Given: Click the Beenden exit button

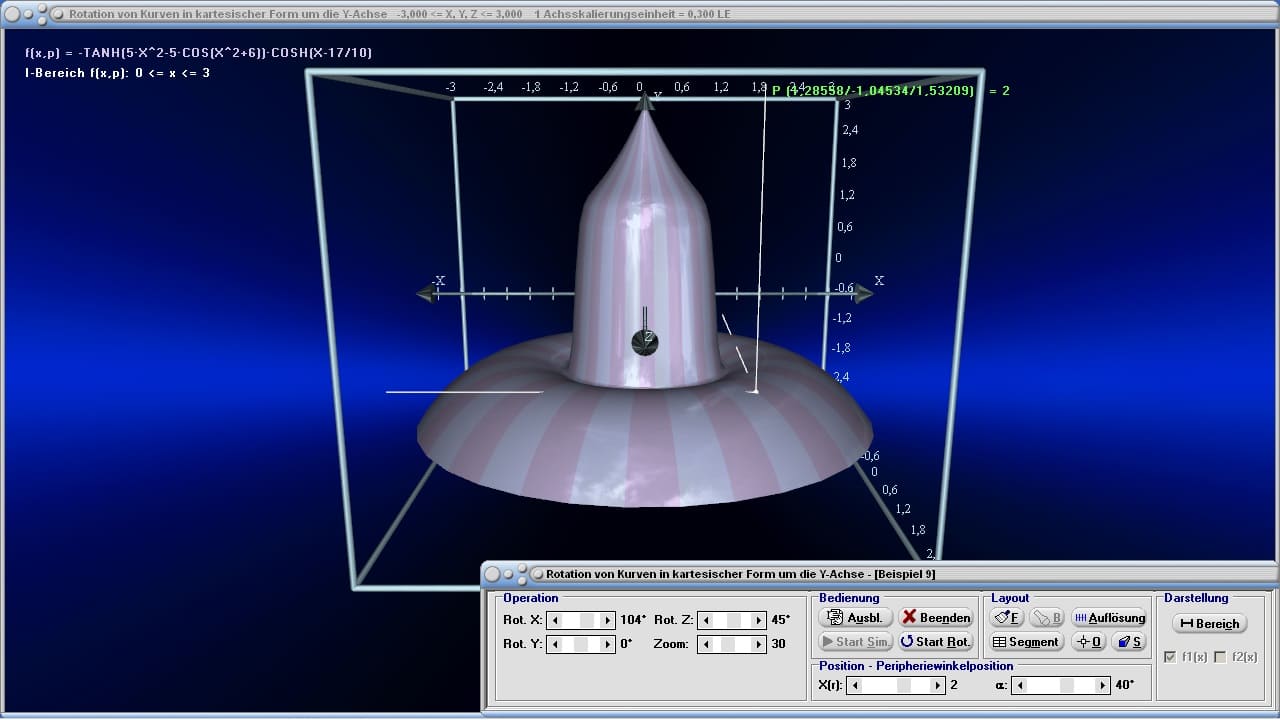Looking at the screenshot, I should [x=935, y=618].
